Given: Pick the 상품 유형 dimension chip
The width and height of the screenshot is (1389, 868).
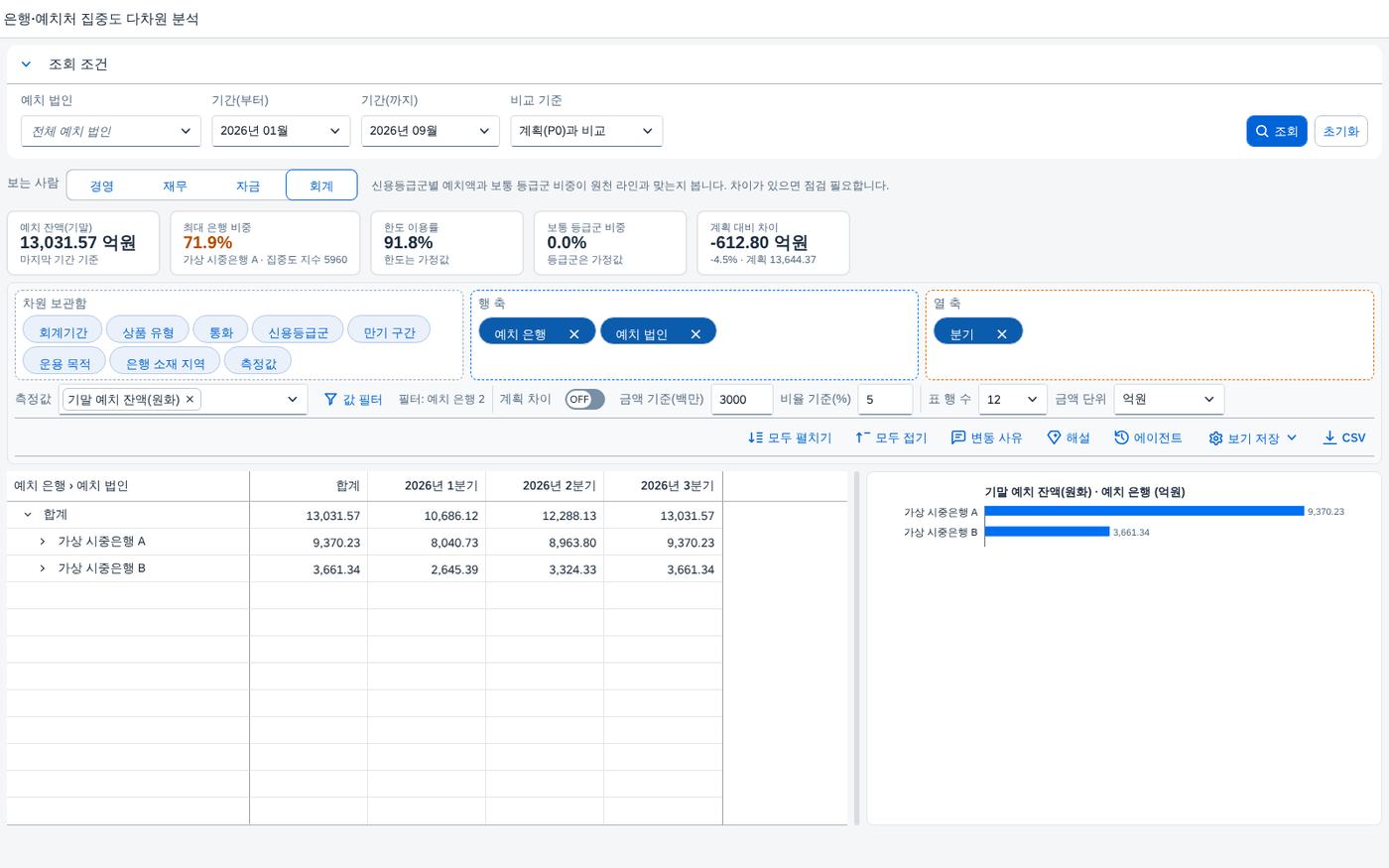Looking at the screenshot, I should [148, 331].
